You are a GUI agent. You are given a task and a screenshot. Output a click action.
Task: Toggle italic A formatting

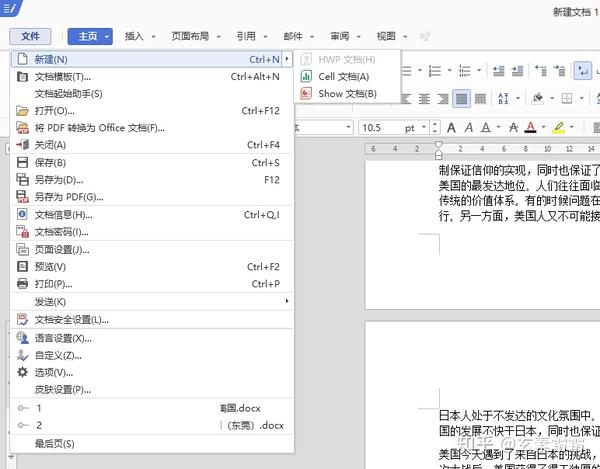click(469, 127)
